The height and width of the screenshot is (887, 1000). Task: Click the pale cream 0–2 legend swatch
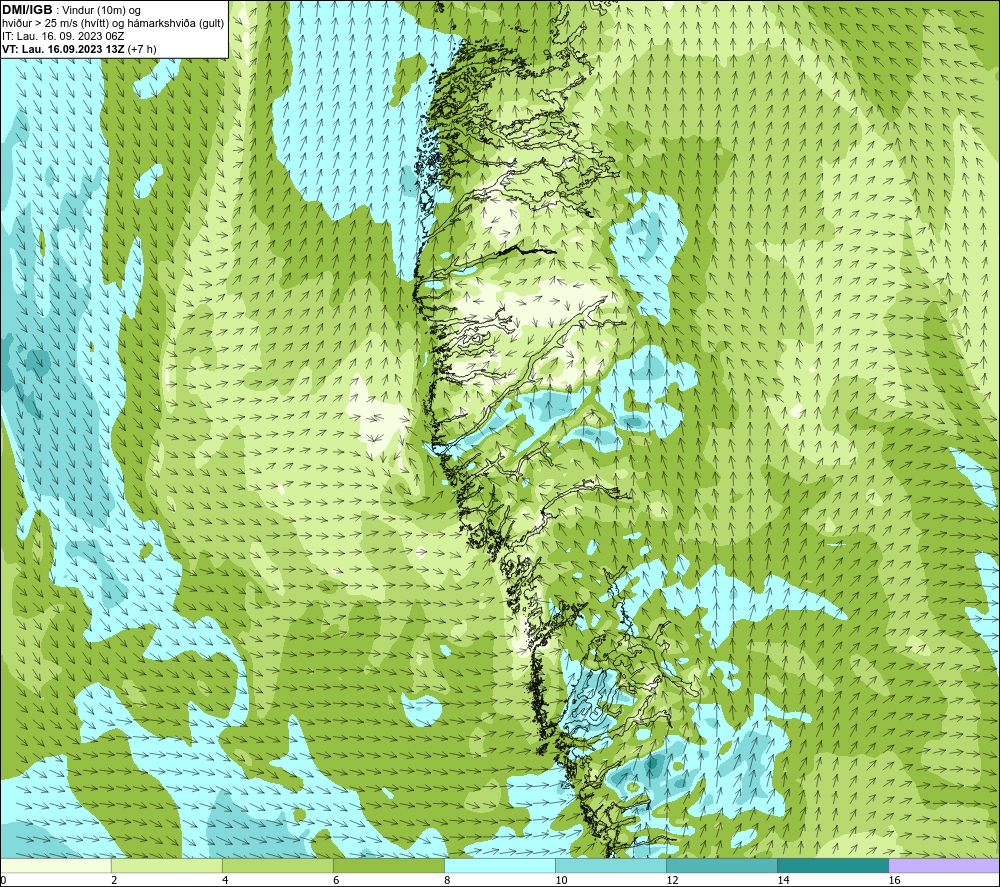tap(56, 865)
